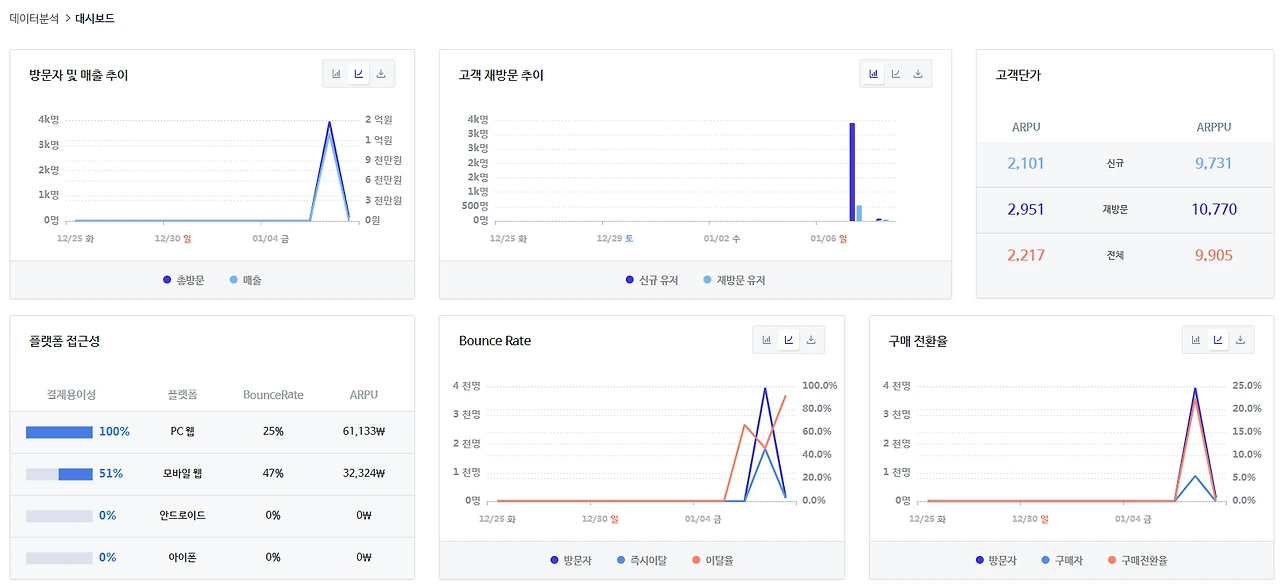This screenshot has height=586, width=1280.
Task: Toggle 재방문 유저 legend series
Action: [x=734, y=280]
